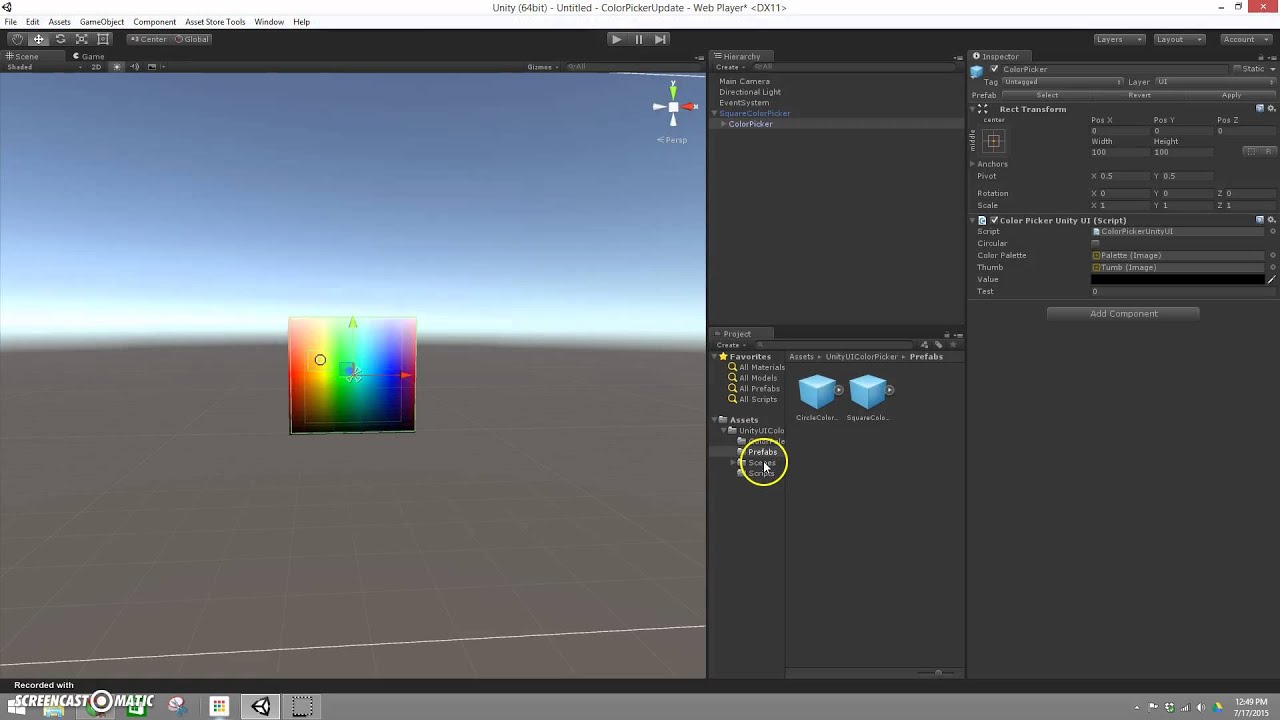Toggle ColorPicker object active checkbox
The image size is (1280, 720).
[994, 69]
